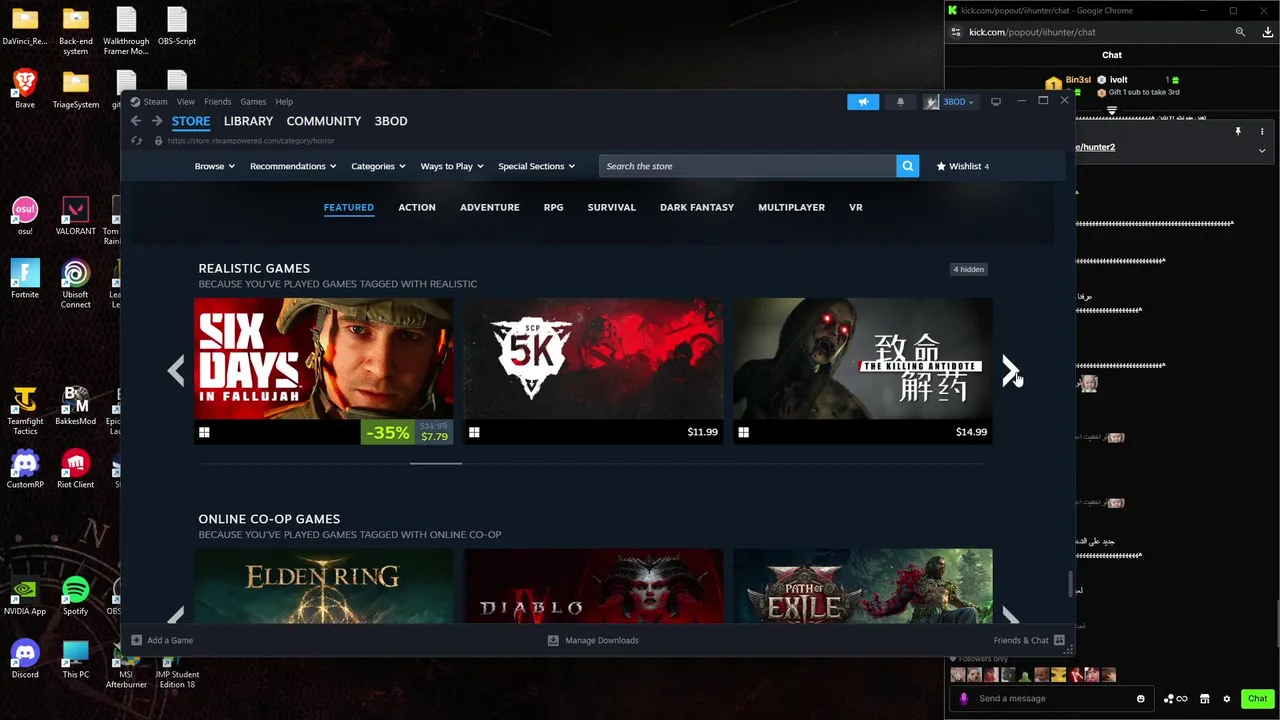Open three-dot menu on Kick pinned message

[x=1262, y=132]
